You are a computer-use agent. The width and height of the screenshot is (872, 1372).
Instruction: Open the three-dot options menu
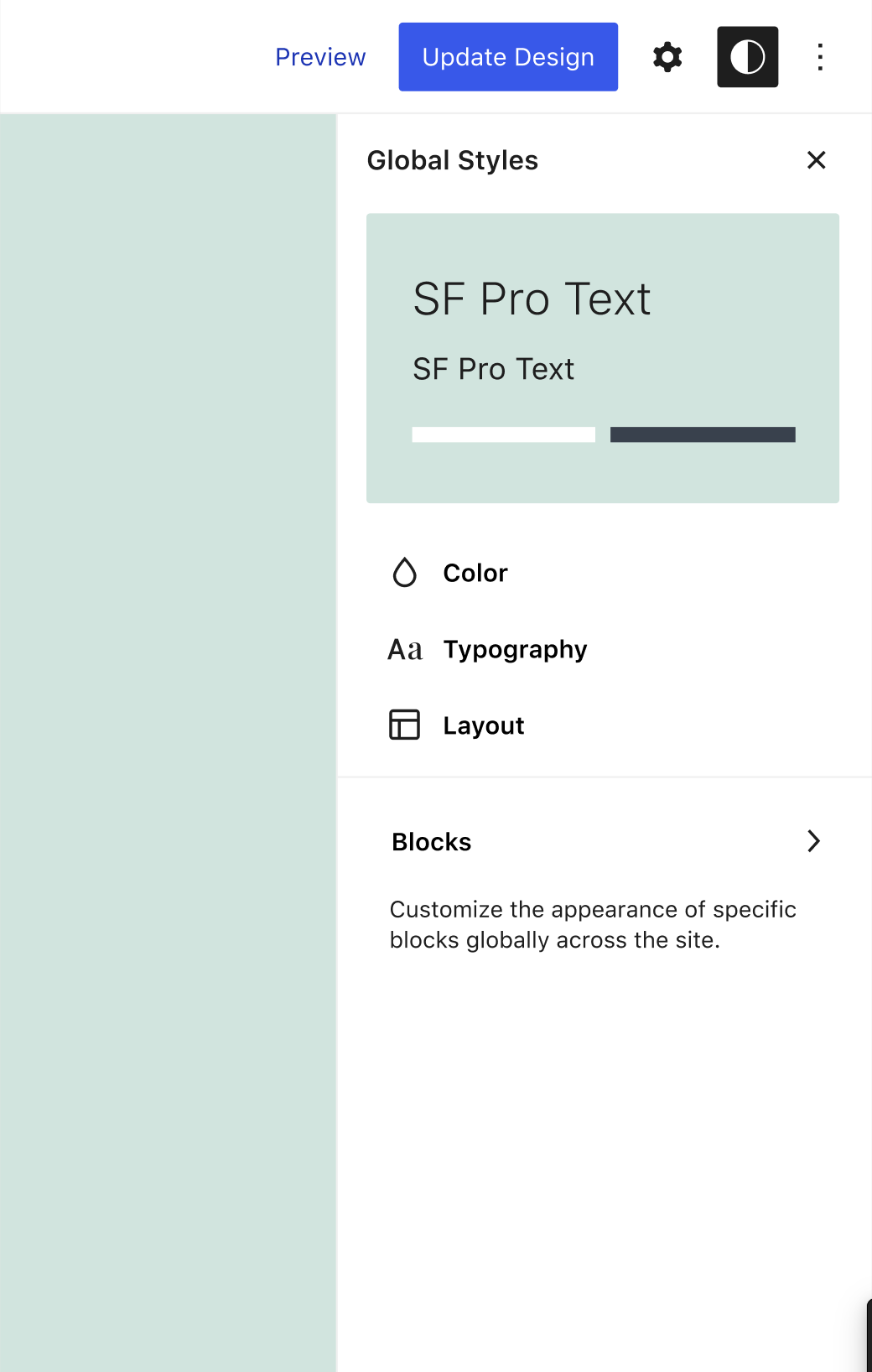pyautogui.click(x=820, y=57)
